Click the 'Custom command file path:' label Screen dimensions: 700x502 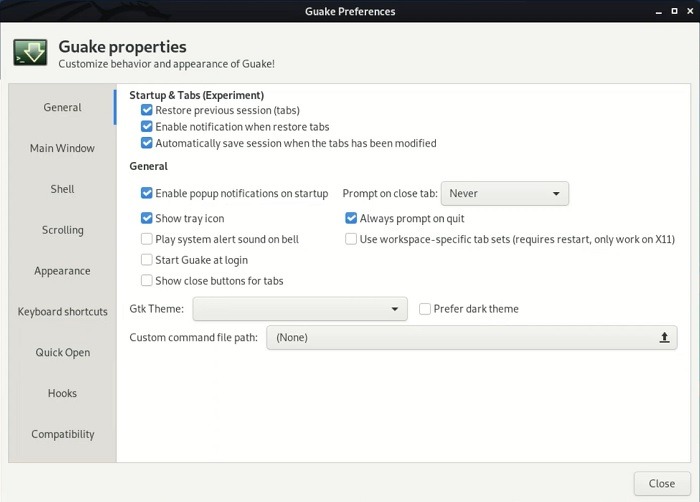click(194, 338)
